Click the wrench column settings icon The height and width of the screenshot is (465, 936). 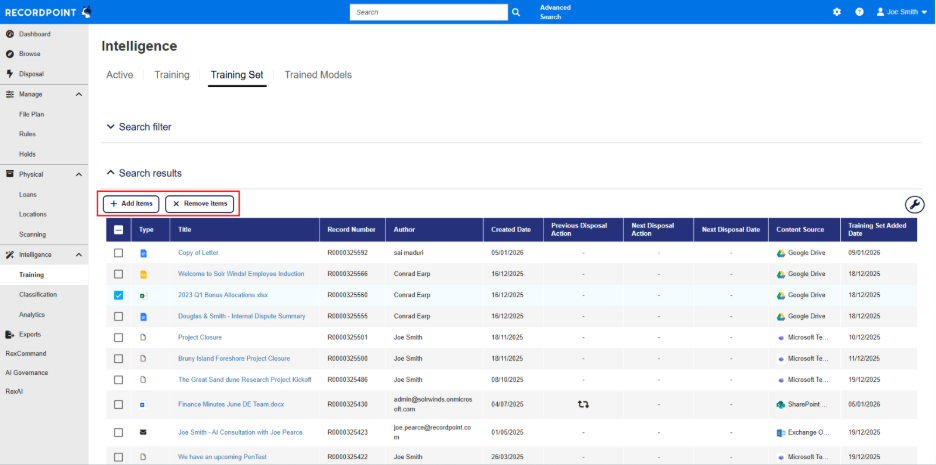click(914, 204)
